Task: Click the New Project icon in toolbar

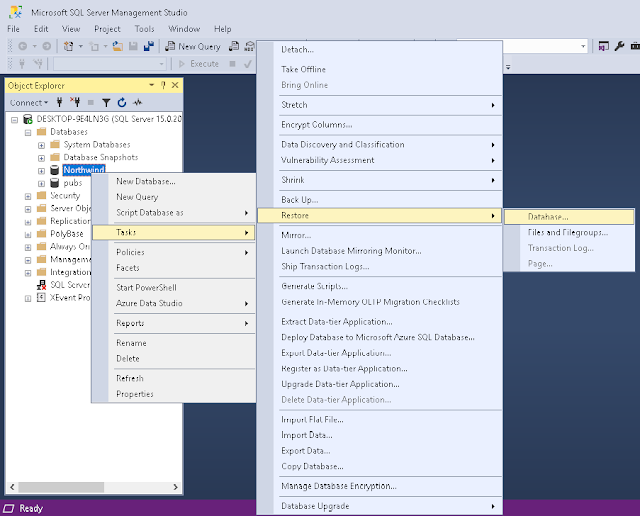Action: tap(69, 47)
